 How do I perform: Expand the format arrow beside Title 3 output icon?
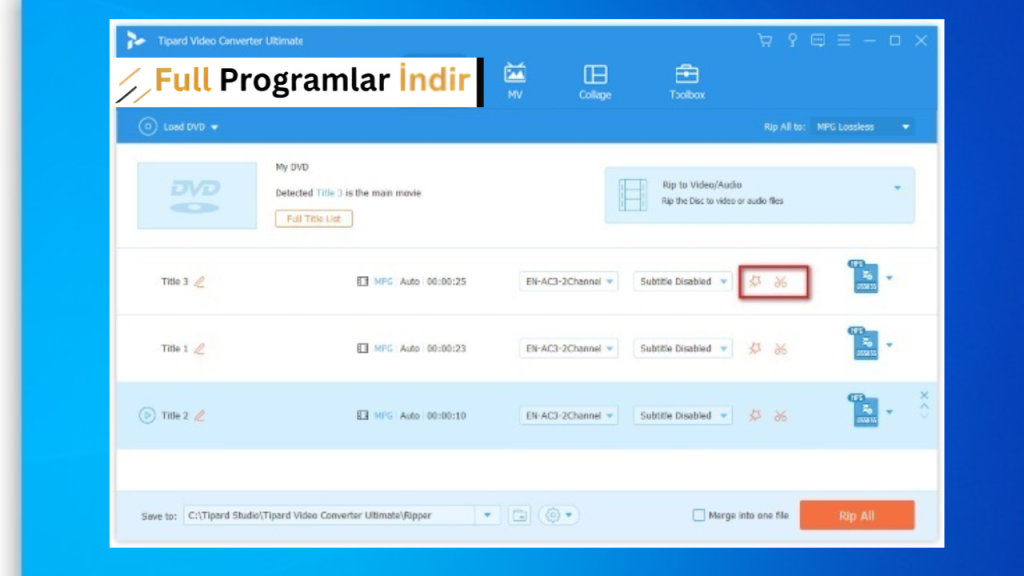(889, 278)
